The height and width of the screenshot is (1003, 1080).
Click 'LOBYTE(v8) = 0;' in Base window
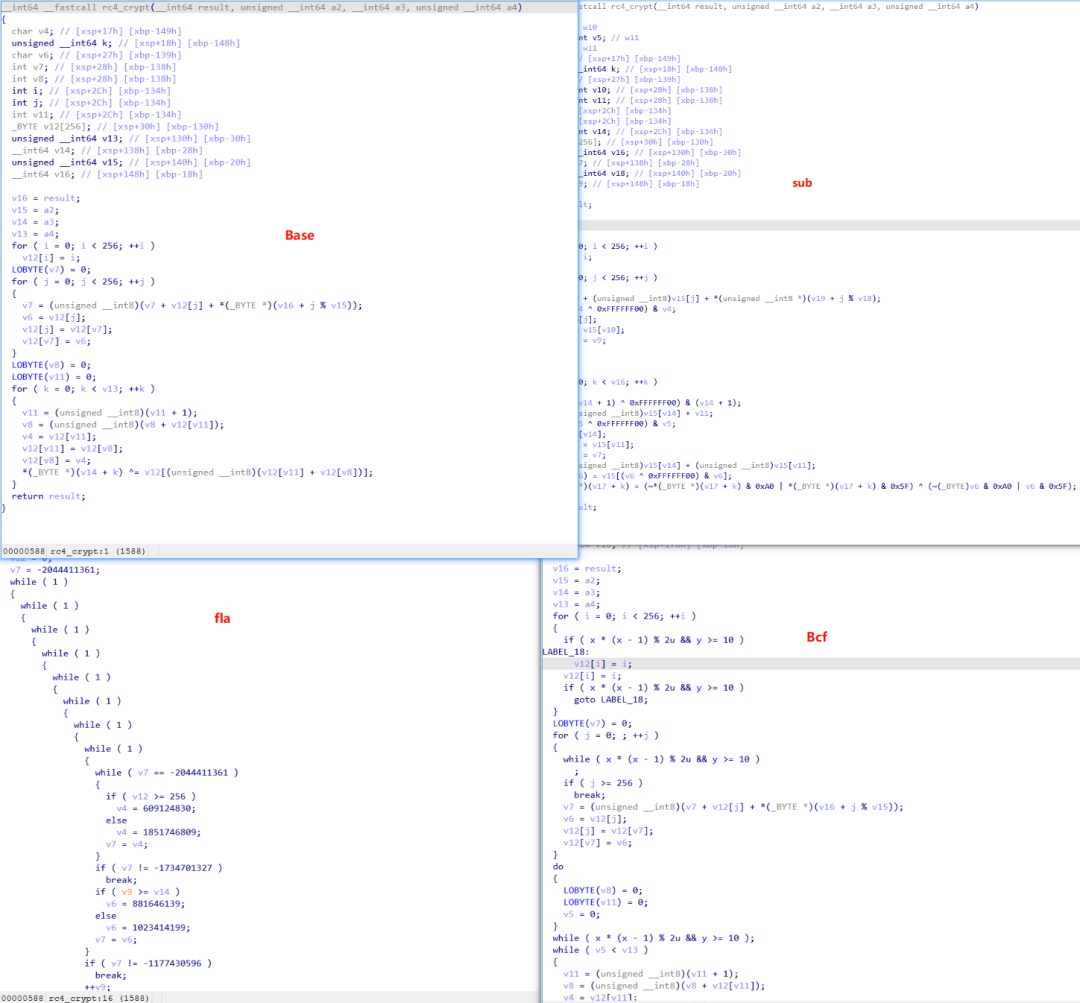pos(51,365)
